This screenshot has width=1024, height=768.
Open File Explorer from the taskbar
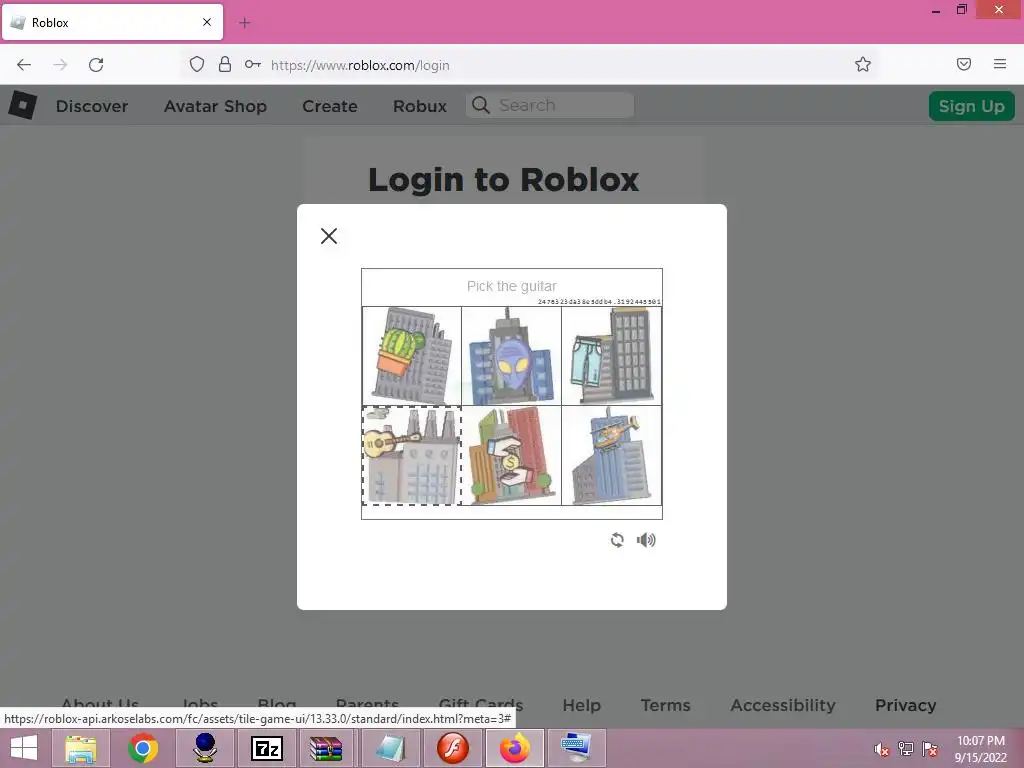point(81,748)
